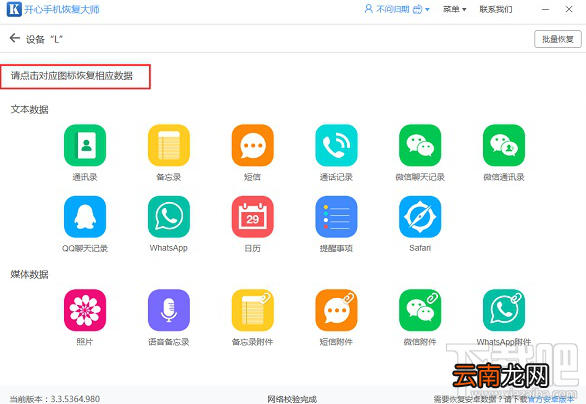
Task: Open the 备忘录 notes recovery icon
Action: 169,145
